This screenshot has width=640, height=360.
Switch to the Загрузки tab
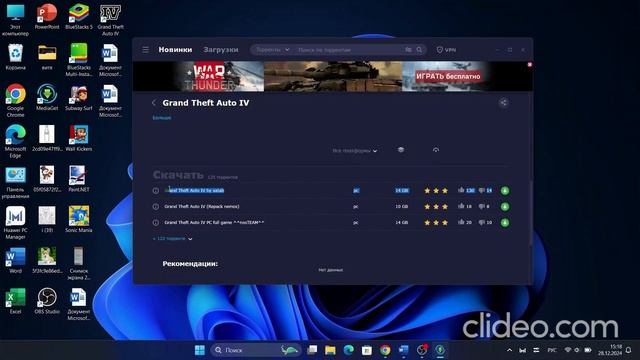click(x=221, y=50)
